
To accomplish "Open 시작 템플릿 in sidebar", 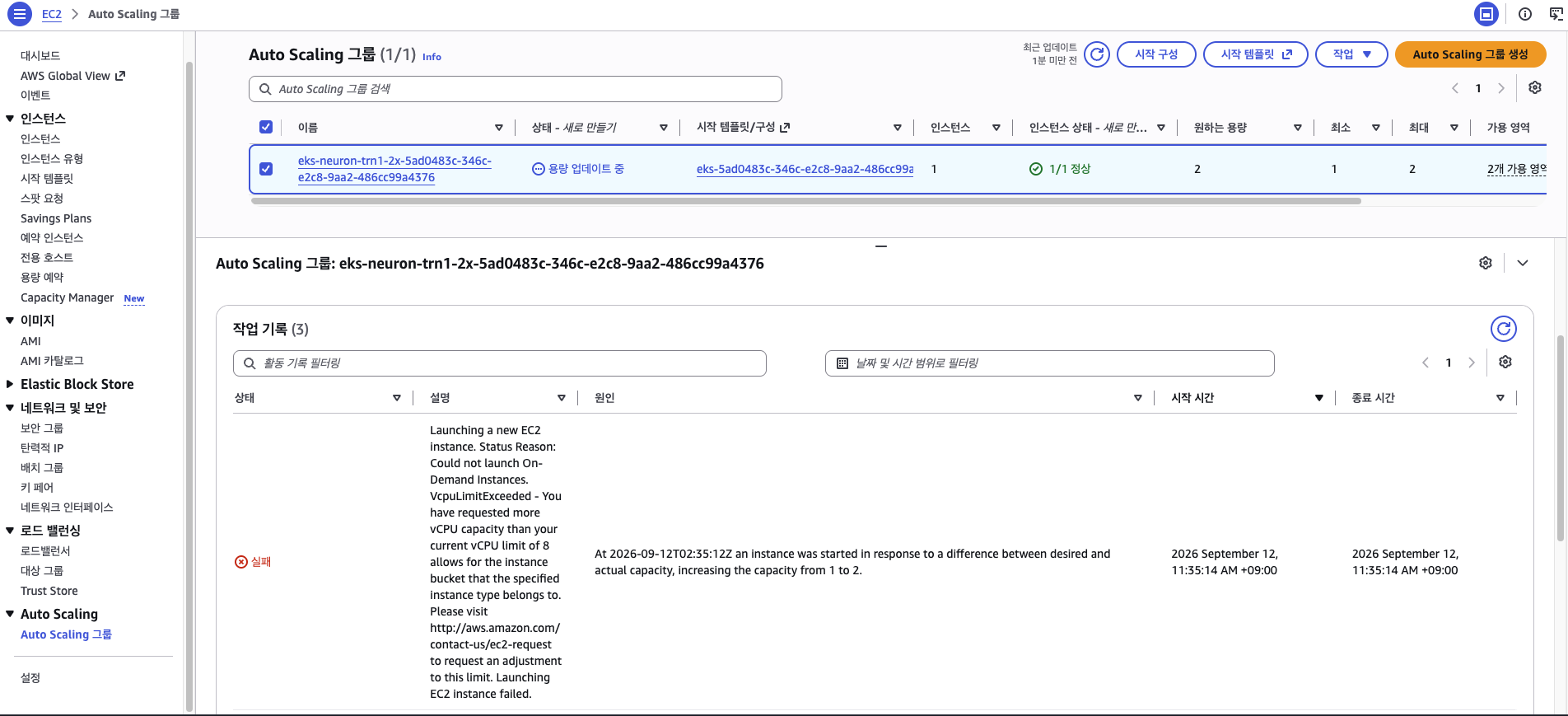I will 47,178.
